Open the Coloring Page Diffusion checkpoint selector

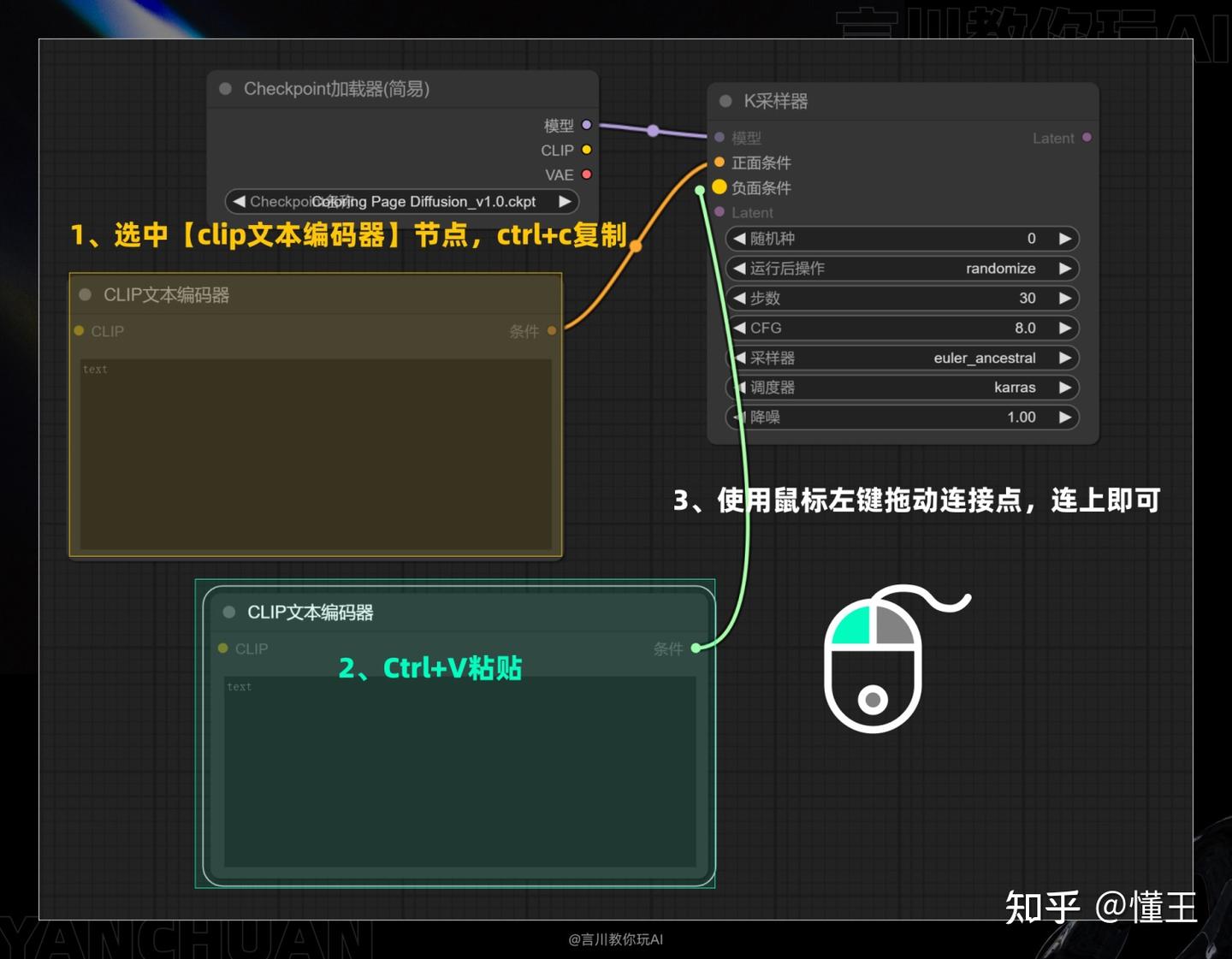pos(402,202)
